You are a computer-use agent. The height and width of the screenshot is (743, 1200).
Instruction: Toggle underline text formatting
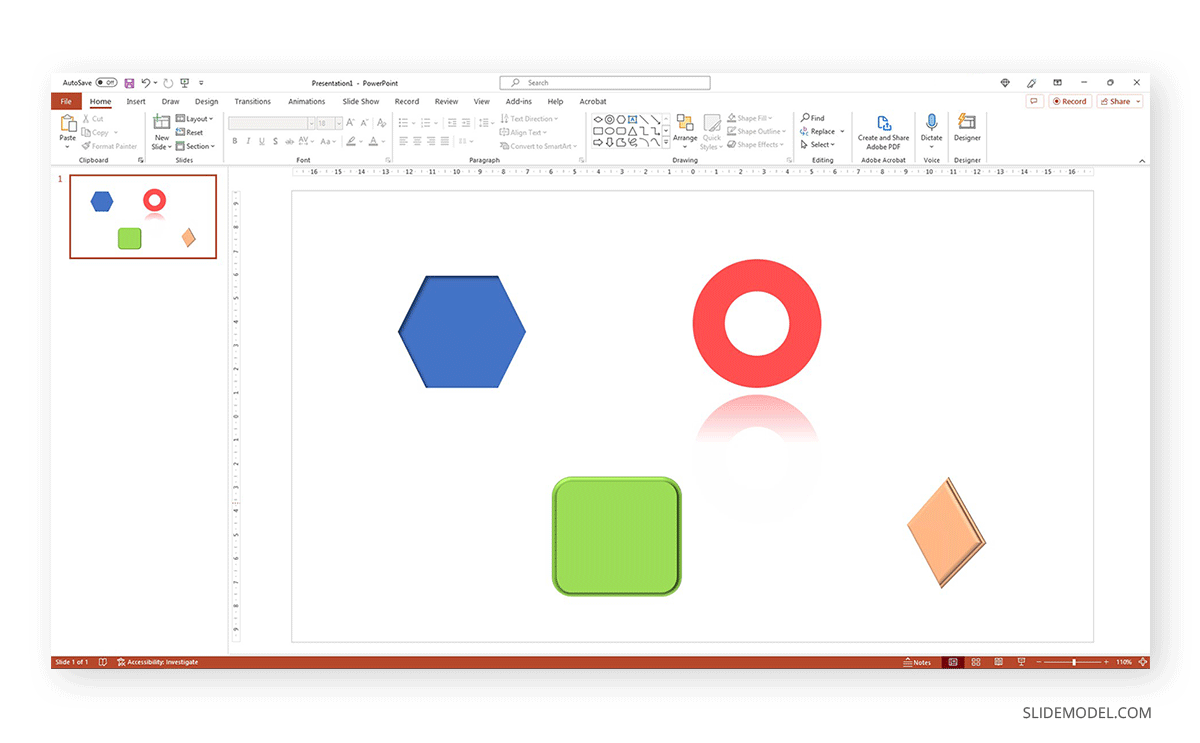(261, 141)
